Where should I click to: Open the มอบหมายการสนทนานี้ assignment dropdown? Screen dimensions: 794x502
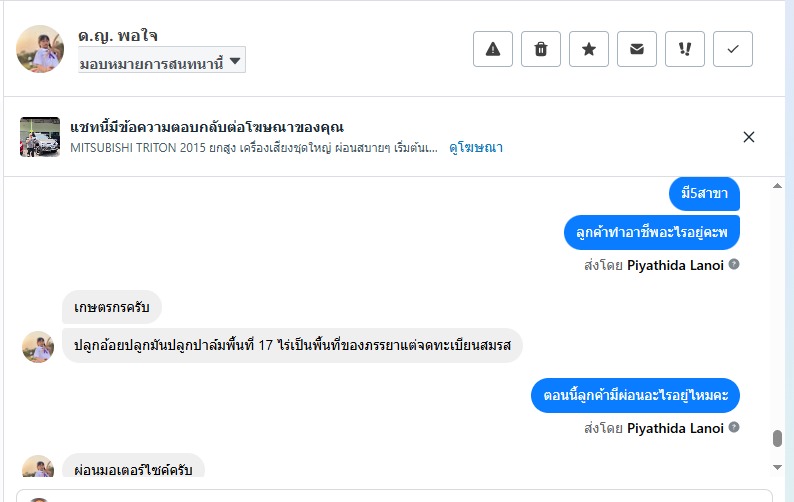(x=161, y=62)
